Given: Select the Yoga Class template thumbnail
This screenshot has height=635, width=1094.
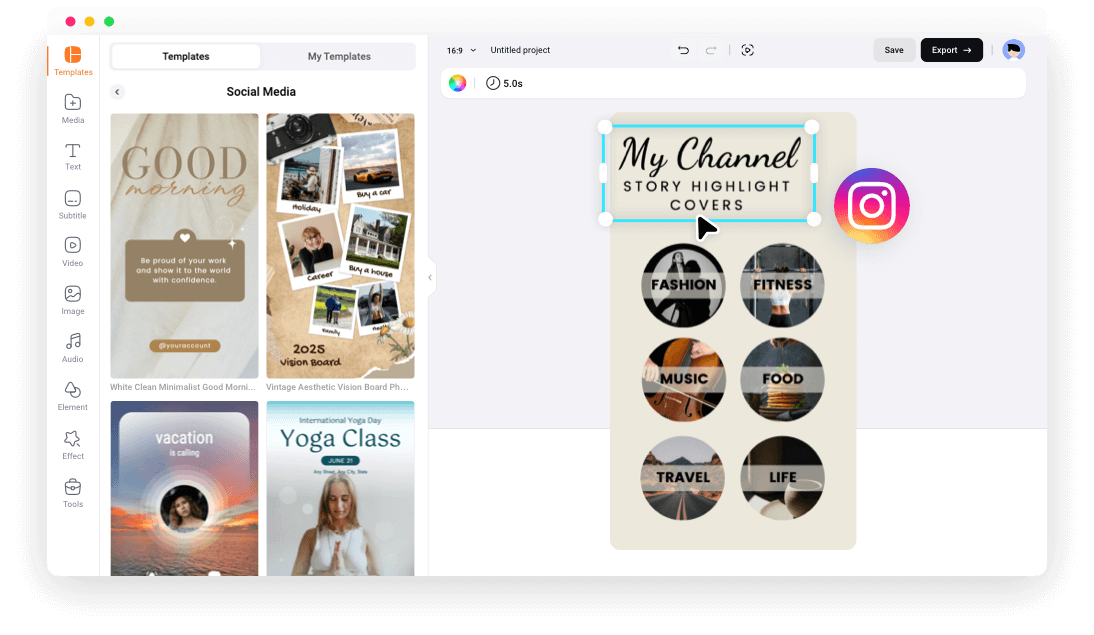Looking at the screenshot, I should tap(340, 488).
